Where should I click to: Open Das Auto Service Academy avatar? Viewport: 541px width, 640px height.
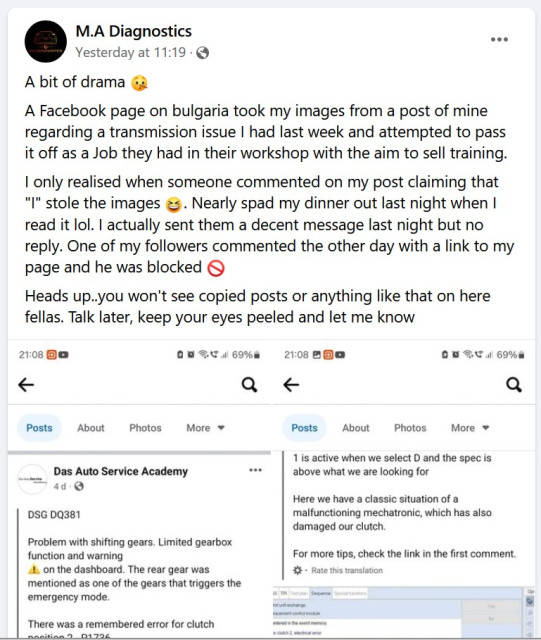pos(32,479)
